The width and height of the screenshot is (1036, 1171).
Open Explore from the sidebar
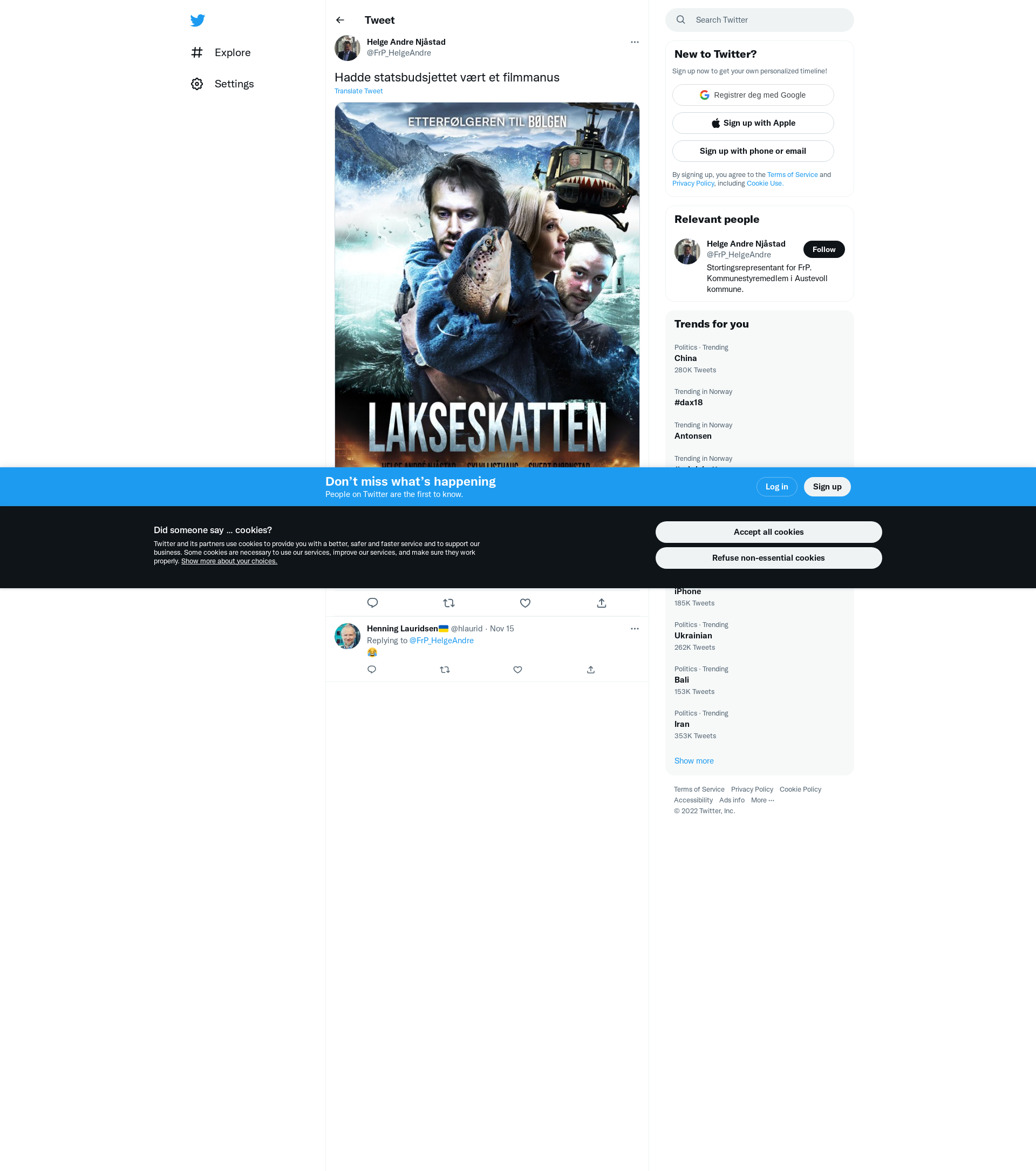221,53
